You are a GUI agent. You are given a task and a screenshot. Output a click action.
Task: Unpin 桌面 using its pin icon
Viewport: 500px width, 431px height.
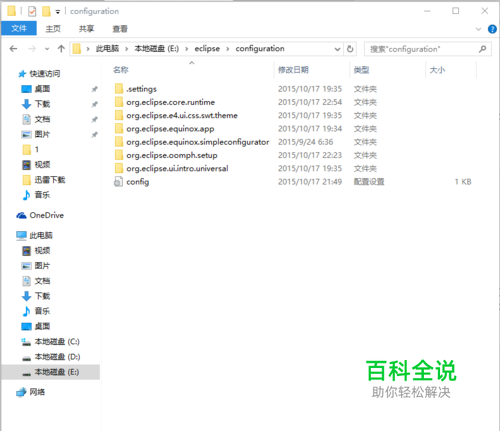click(95, 89)
